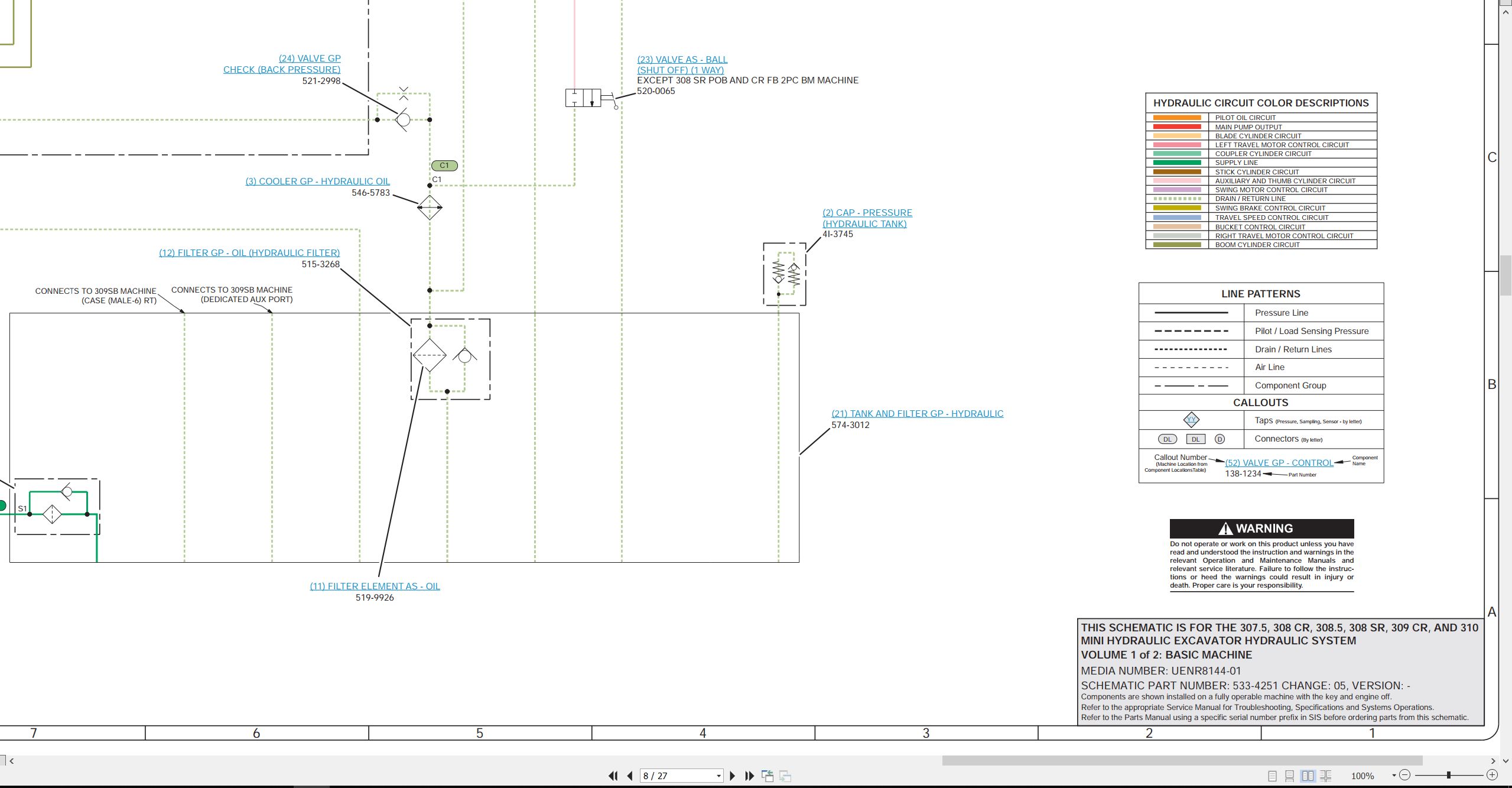Open the (2) CAP - PRESSURE link
1512x788 pixels.
coord(867,213)
